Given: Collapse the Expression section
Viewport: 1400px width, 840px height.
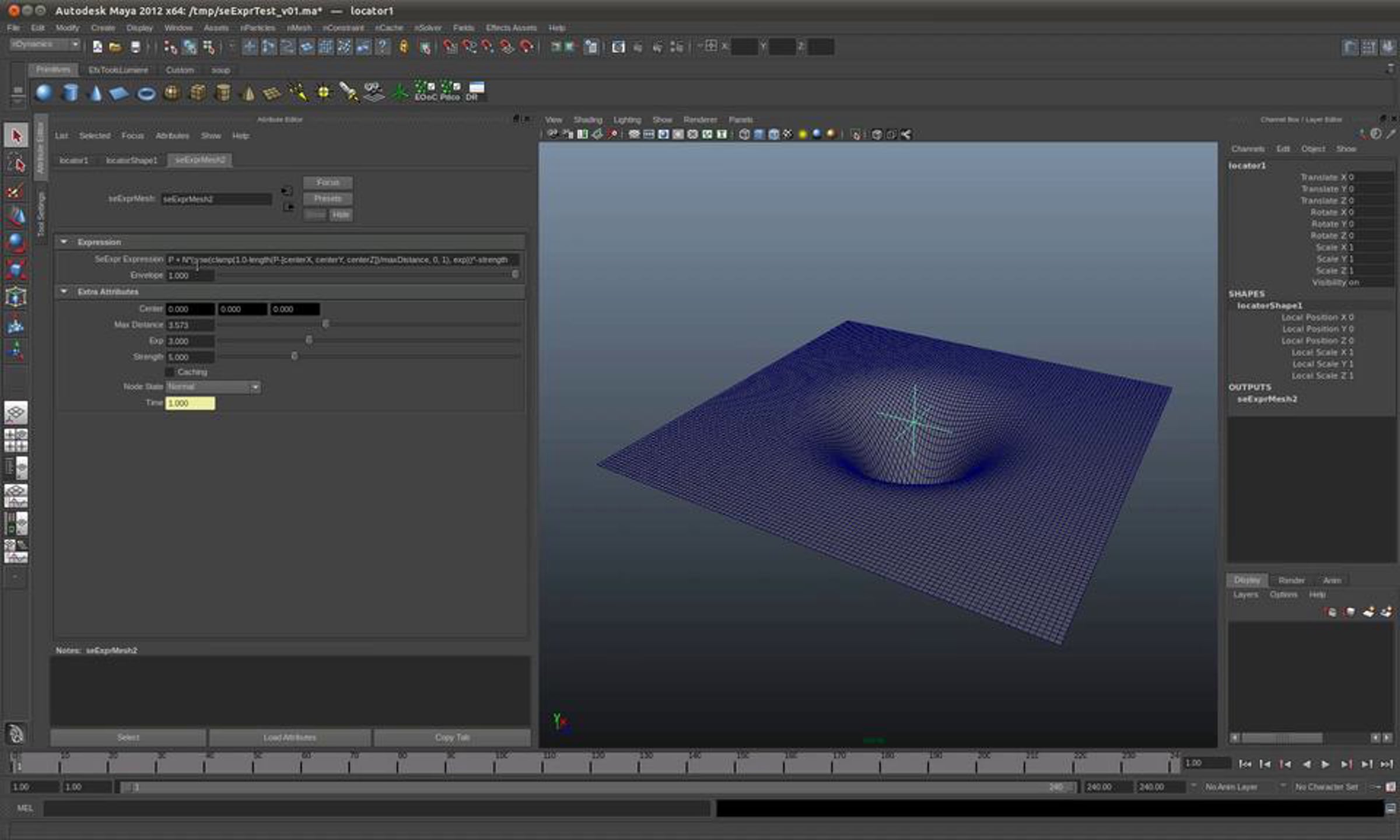Looking at the screenshot, I should tap(64, 242).
